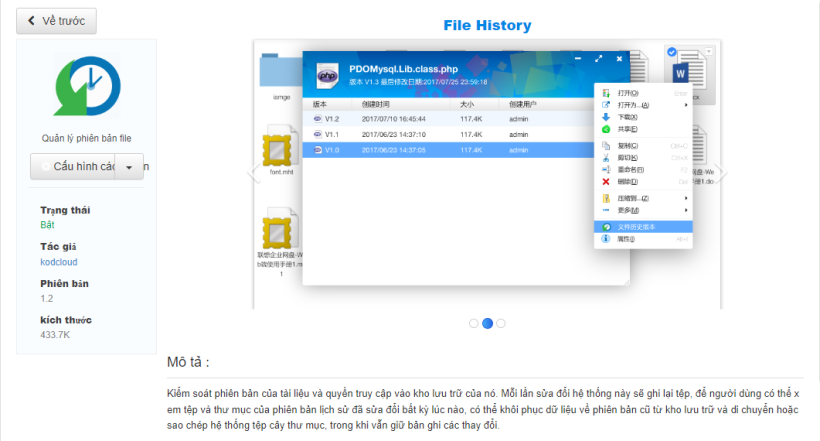Click the open icon in context menu

(x=606, y=93)
